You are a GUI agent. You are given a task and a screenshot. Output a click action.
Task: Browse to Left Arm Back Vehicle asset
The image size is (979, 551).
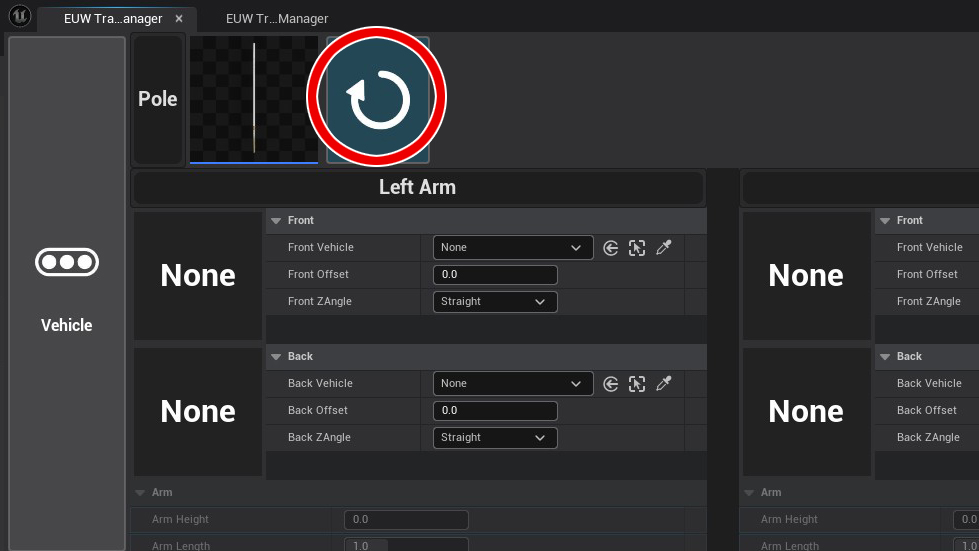(637, 384)
